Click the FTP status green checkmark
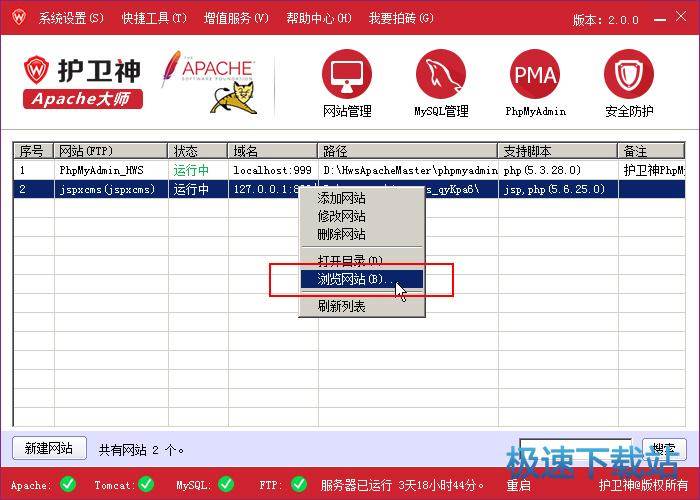 [x=299, y=484]
